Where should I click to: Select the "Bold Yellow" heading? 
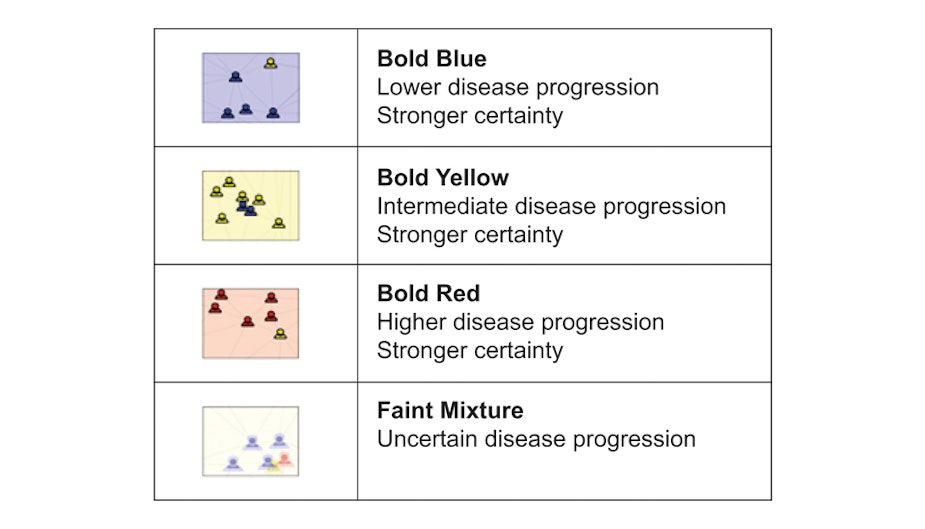pos(443,178)
